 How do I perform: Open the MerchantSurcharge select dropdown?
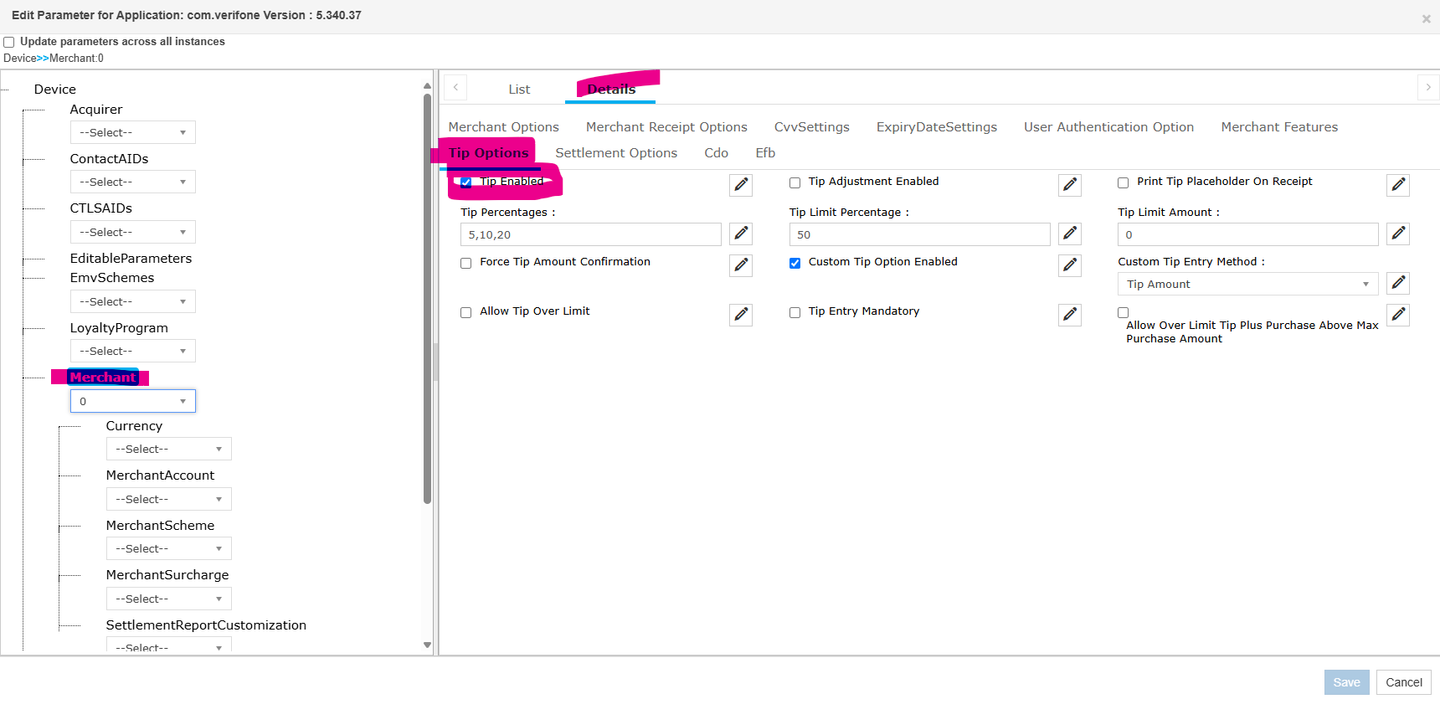(169, 598)
